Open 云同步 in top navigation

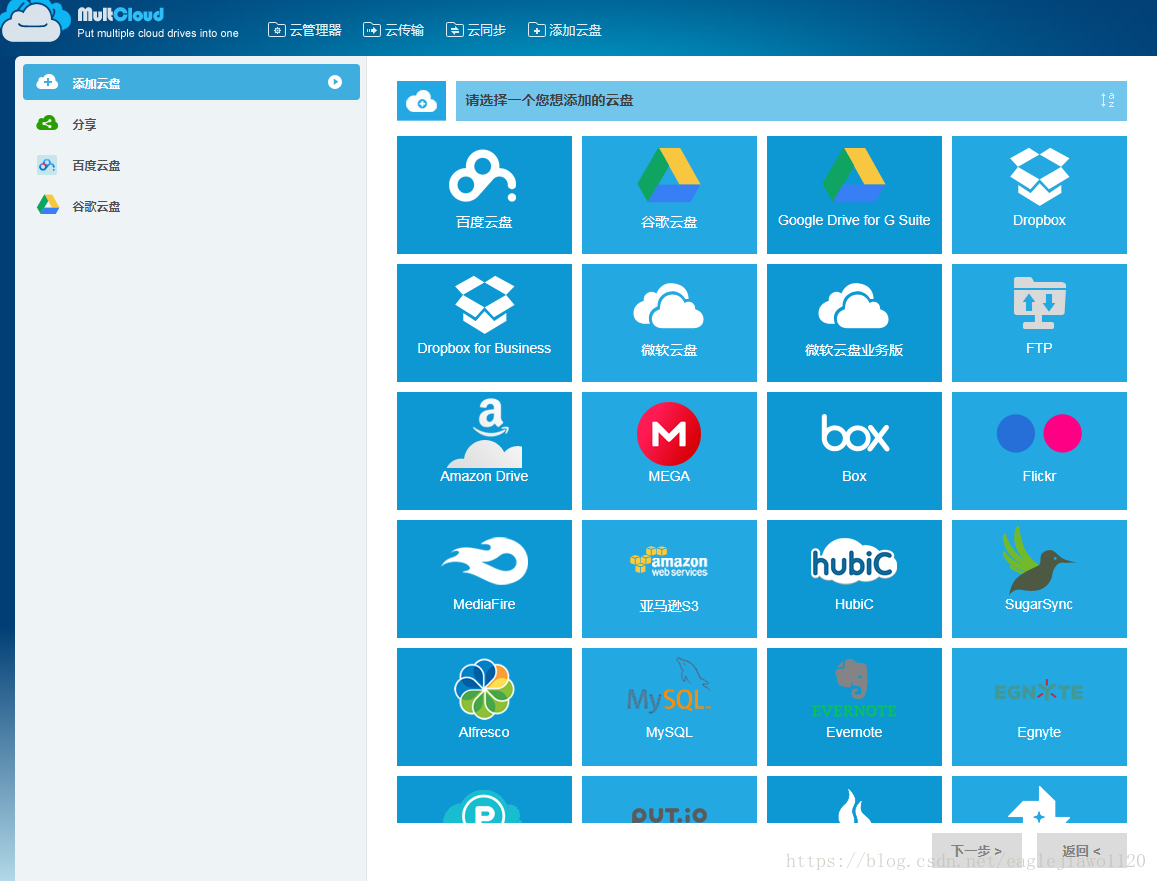[x=476, y=30]
